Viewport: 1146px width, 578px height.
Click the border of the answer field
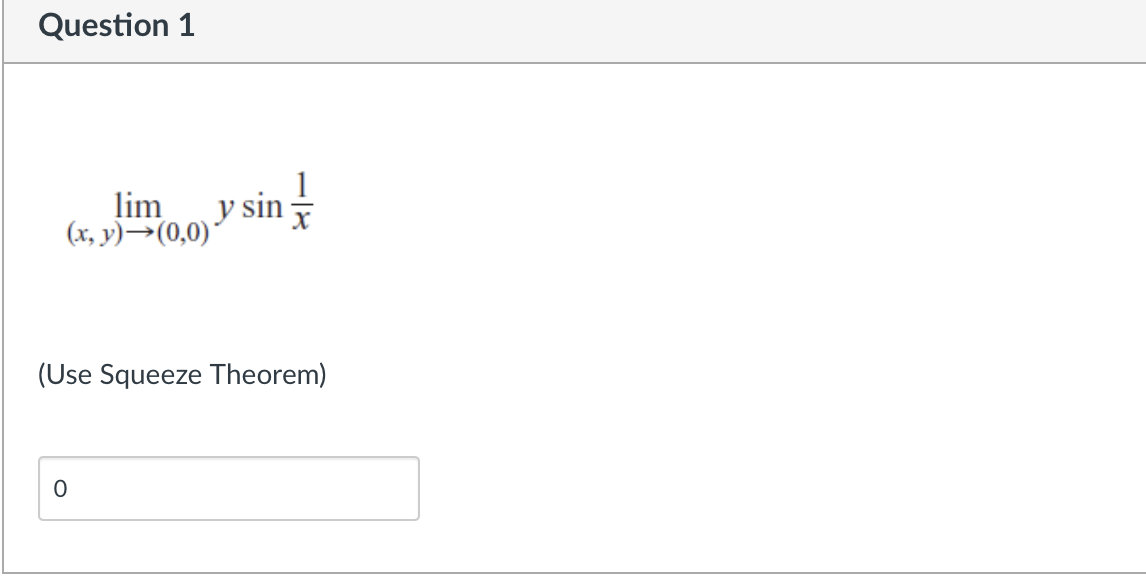[x=228, y=458]
